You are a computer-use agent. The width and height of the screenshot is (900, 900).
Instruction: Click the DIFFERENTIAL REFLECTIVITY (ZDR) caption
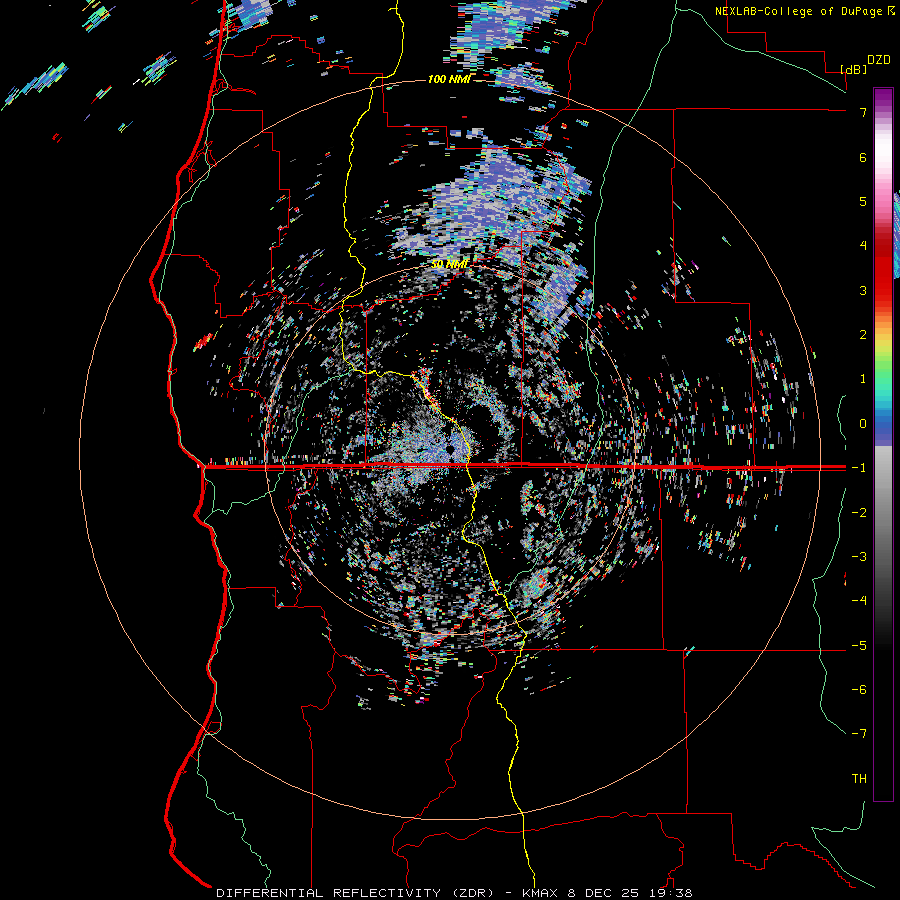click(x=355, y=893)
